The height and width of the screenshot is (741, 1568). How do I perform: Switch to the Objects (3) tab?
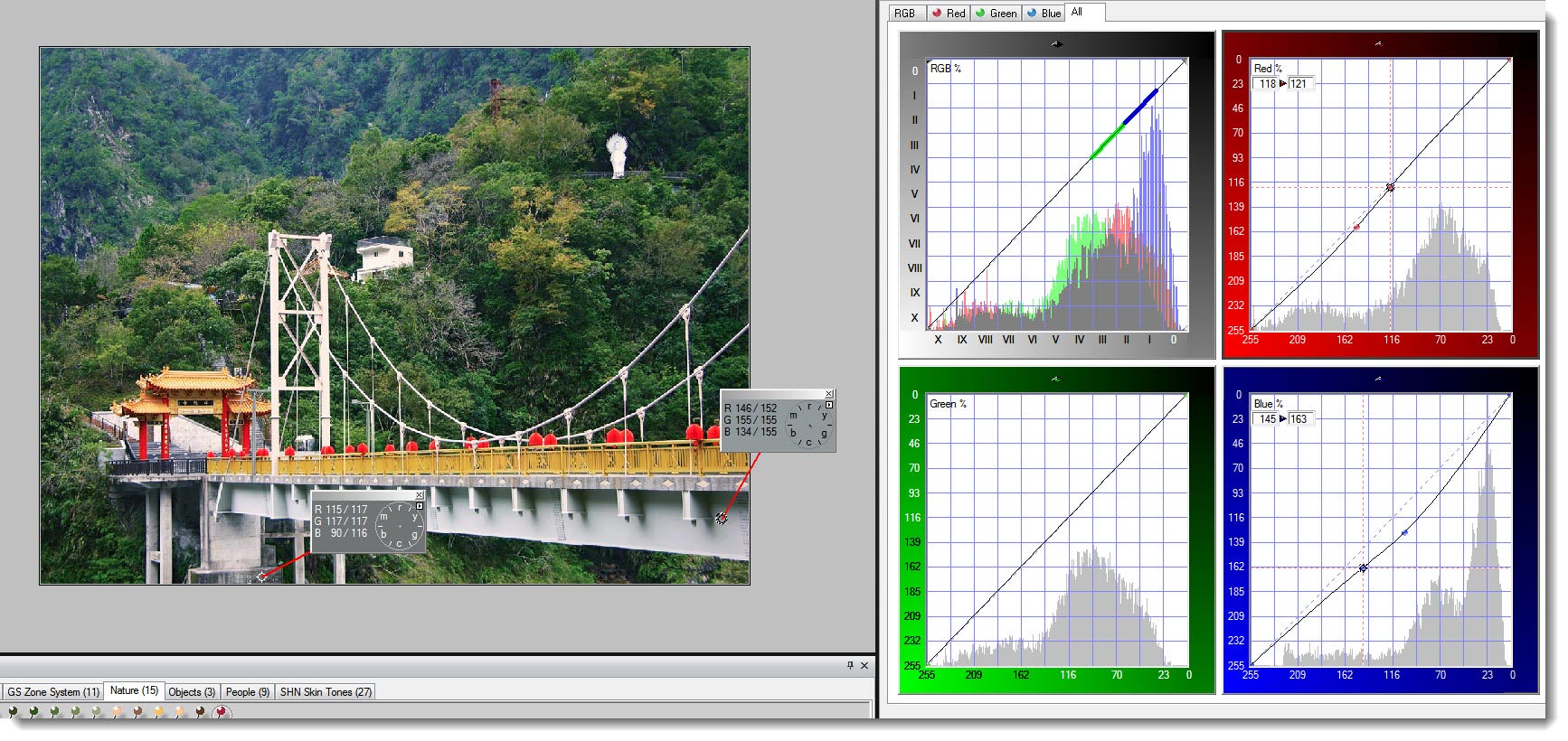[192, 691]
